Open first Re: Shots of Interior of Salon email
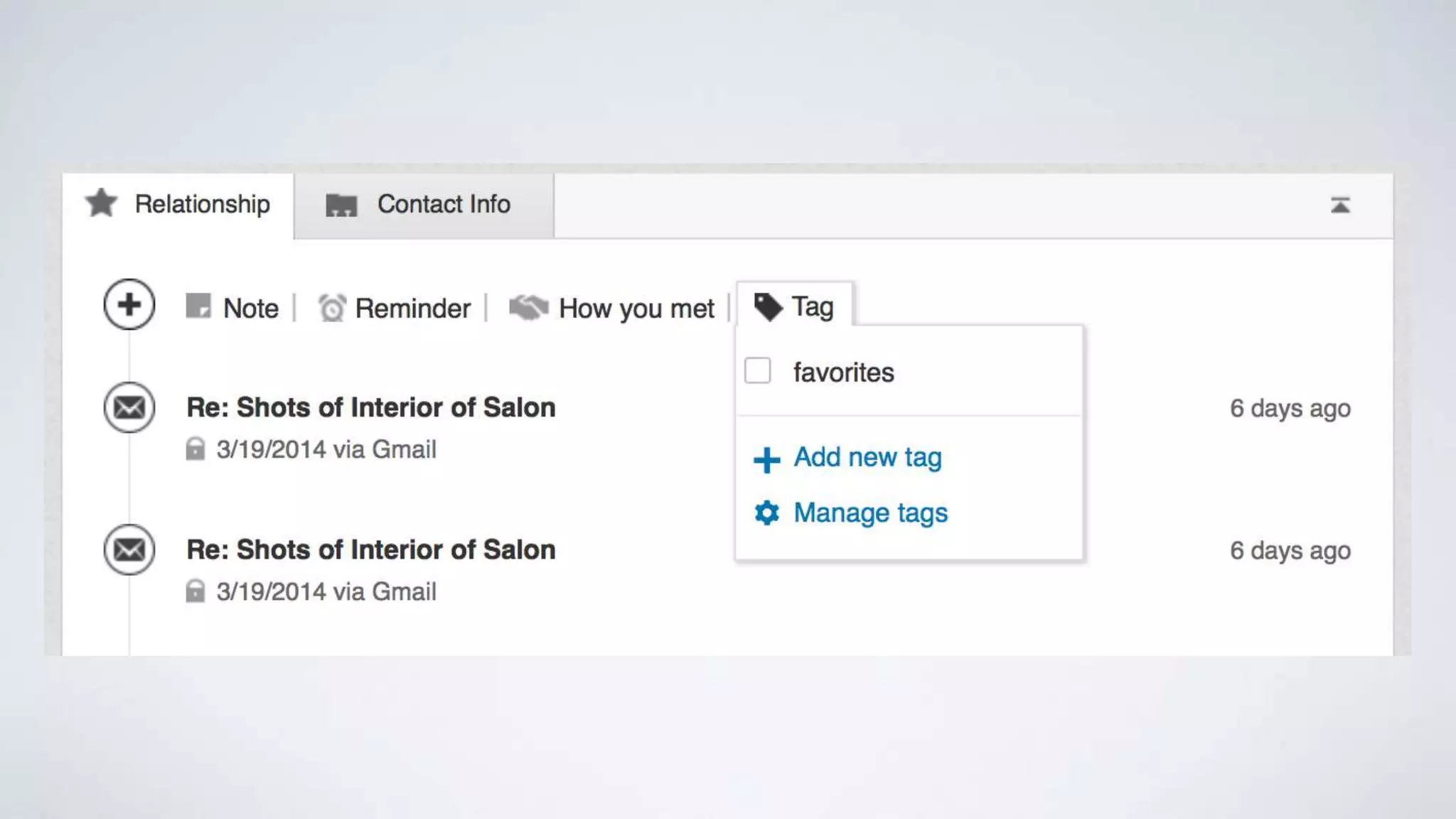Viewport: 1456px width, 819px height. [x=370, y=407]
